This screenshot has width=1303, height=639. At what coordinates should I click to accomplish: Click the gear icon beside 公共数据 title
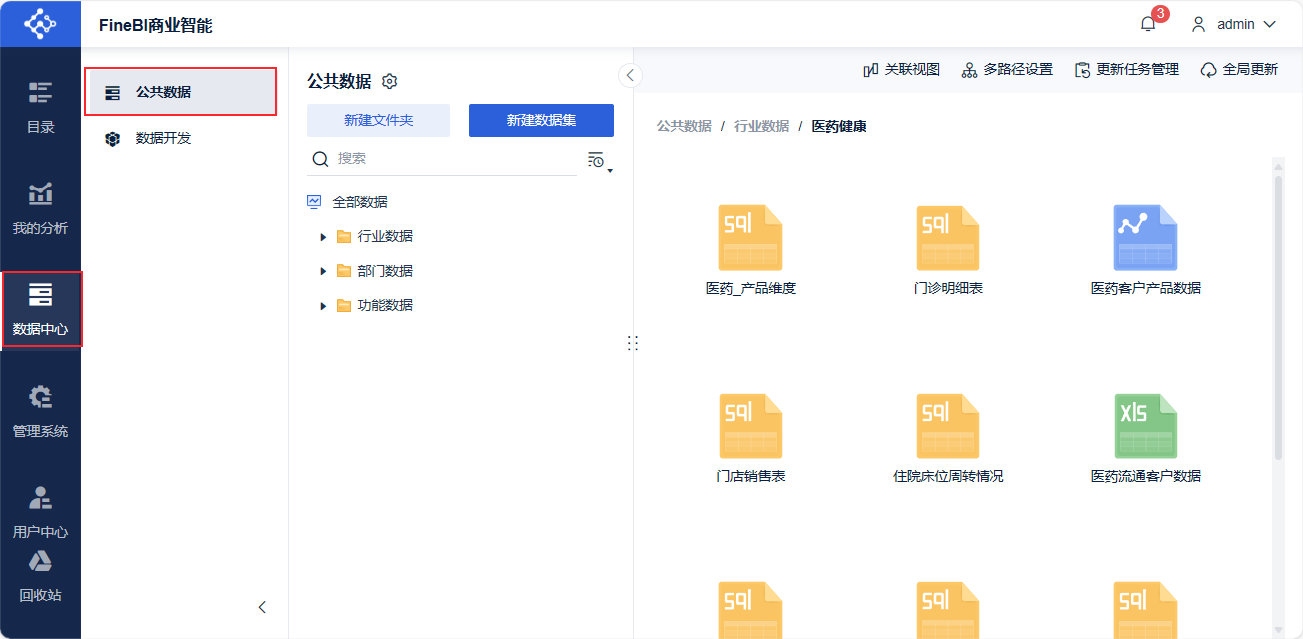pos(390,82)
